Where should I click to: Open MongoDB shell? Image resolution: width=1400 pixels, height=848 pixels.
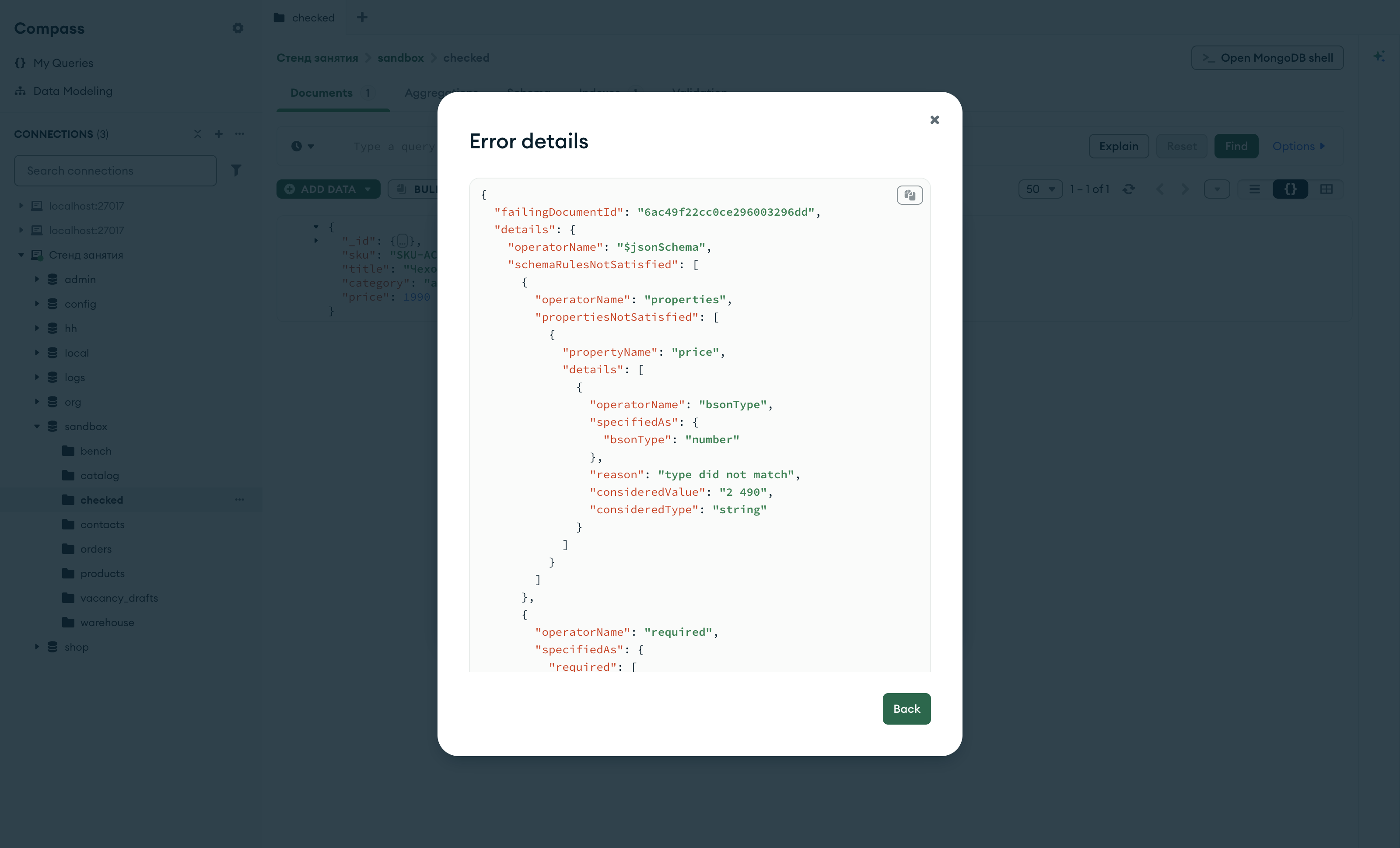(x=1267, y=58)
